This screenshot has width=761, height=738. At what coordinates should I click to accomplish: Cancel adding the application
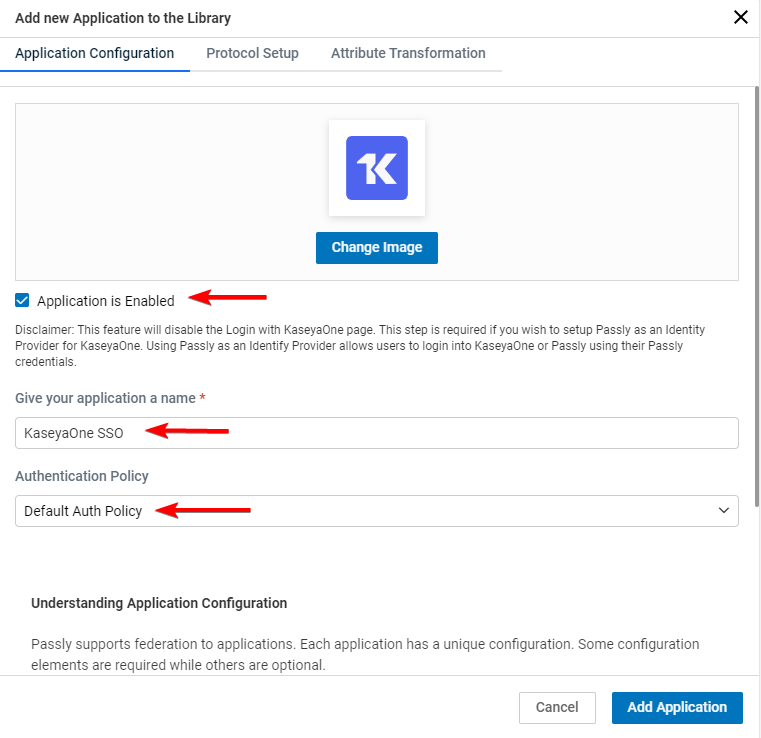click(x=557, y=707)
